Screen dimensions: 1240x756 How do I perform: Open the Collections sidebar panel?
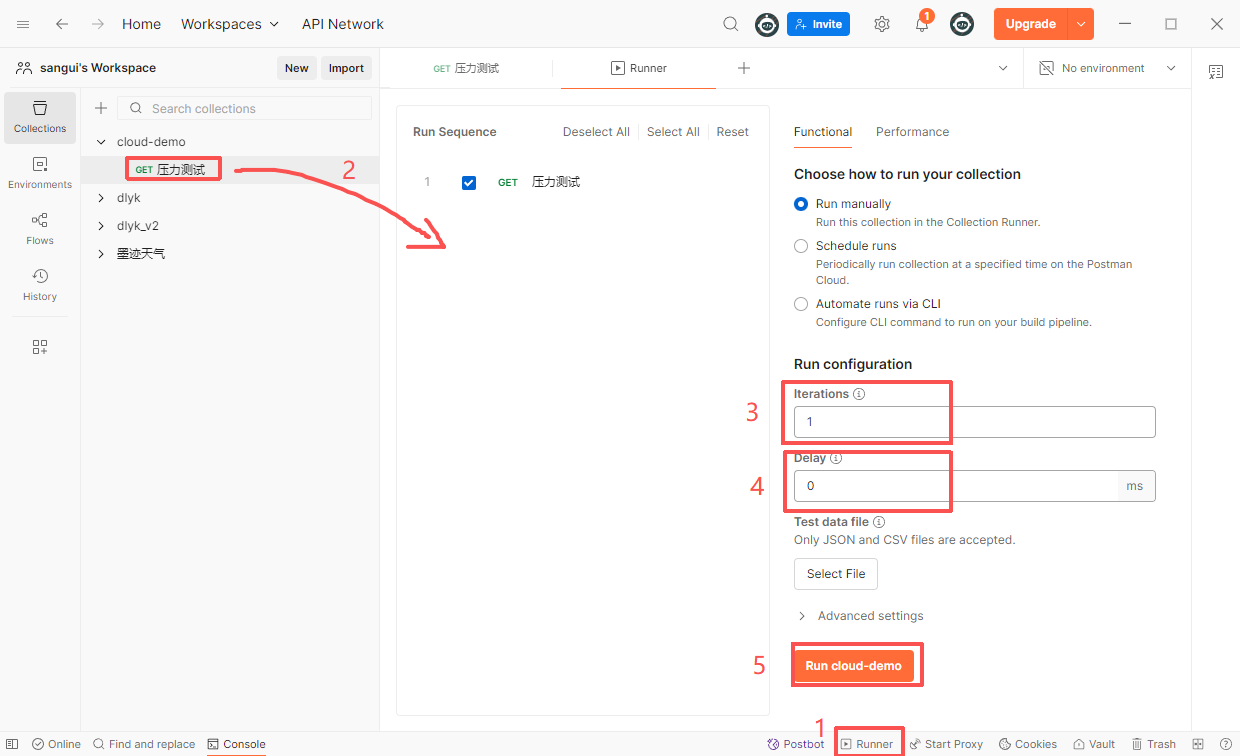tap(40, 117)
